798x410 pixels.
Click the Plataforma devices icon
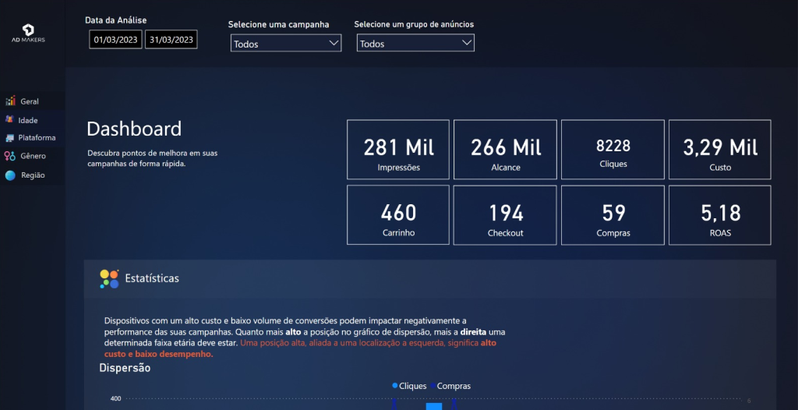point(10,138)
